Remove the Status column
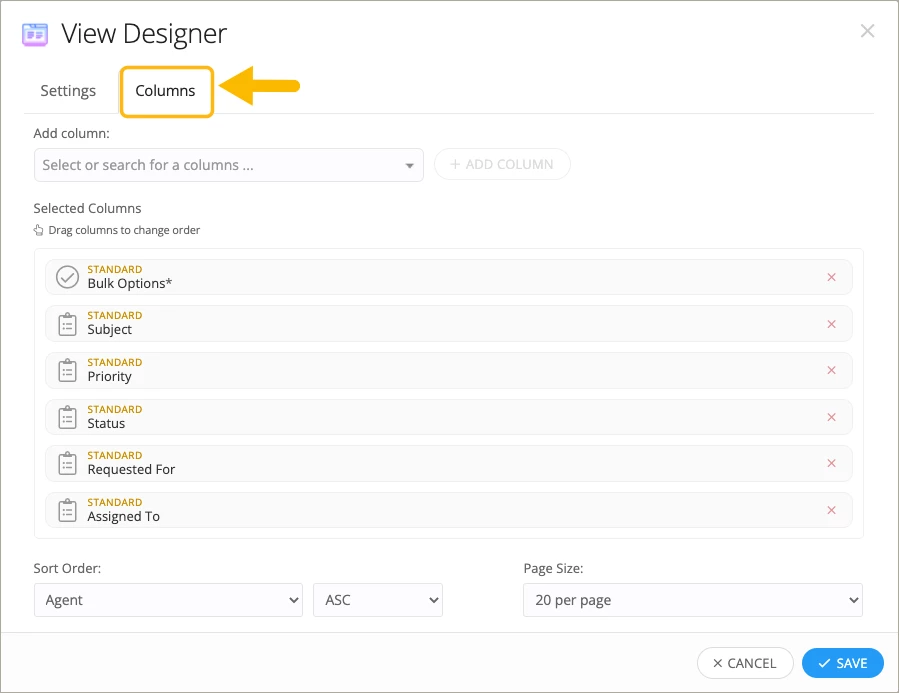 [x=831, y=417]
